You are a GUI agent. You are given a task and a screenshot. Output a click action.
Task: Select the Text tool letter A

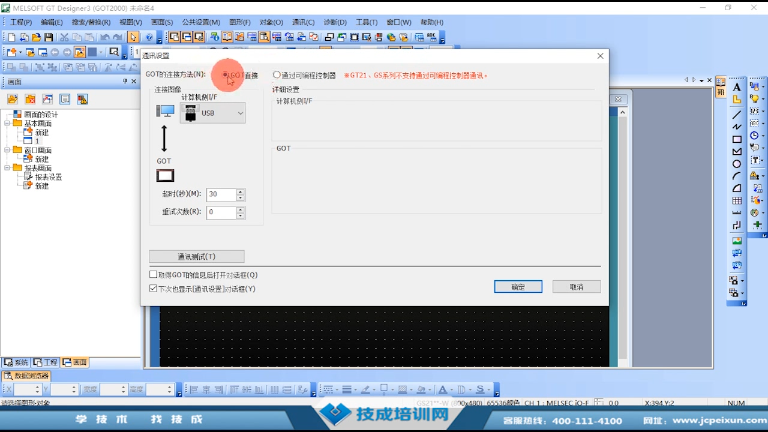click(737, 87)
